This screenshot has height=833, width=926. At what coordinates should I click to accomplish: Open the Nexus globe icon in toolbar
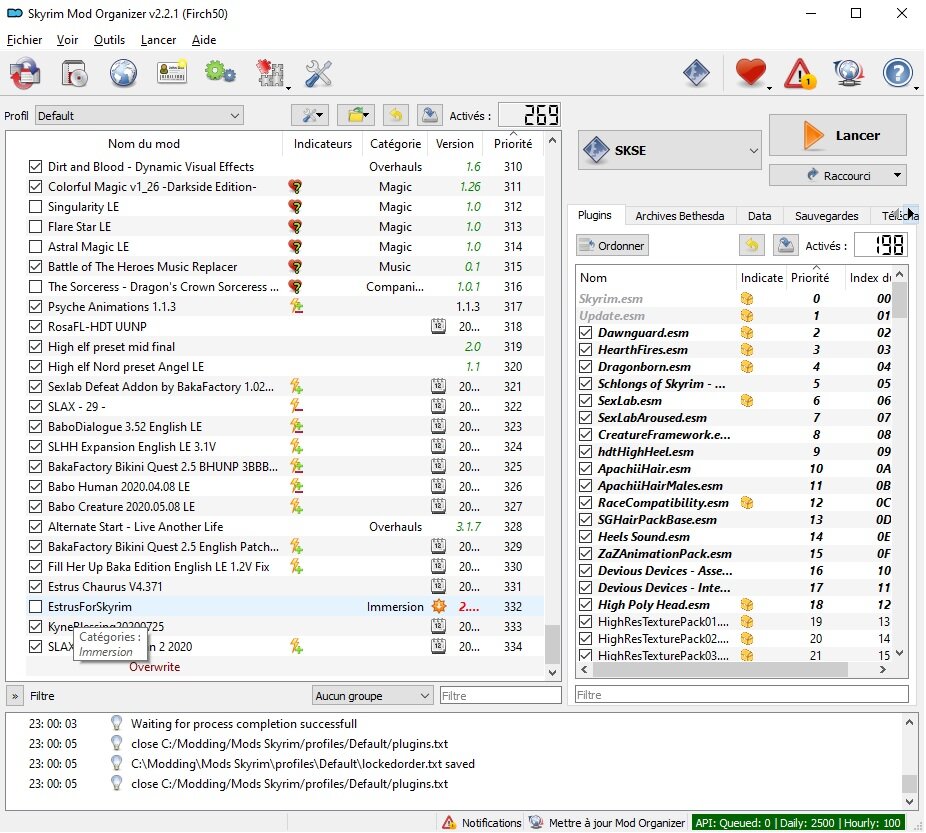(123, 74)
